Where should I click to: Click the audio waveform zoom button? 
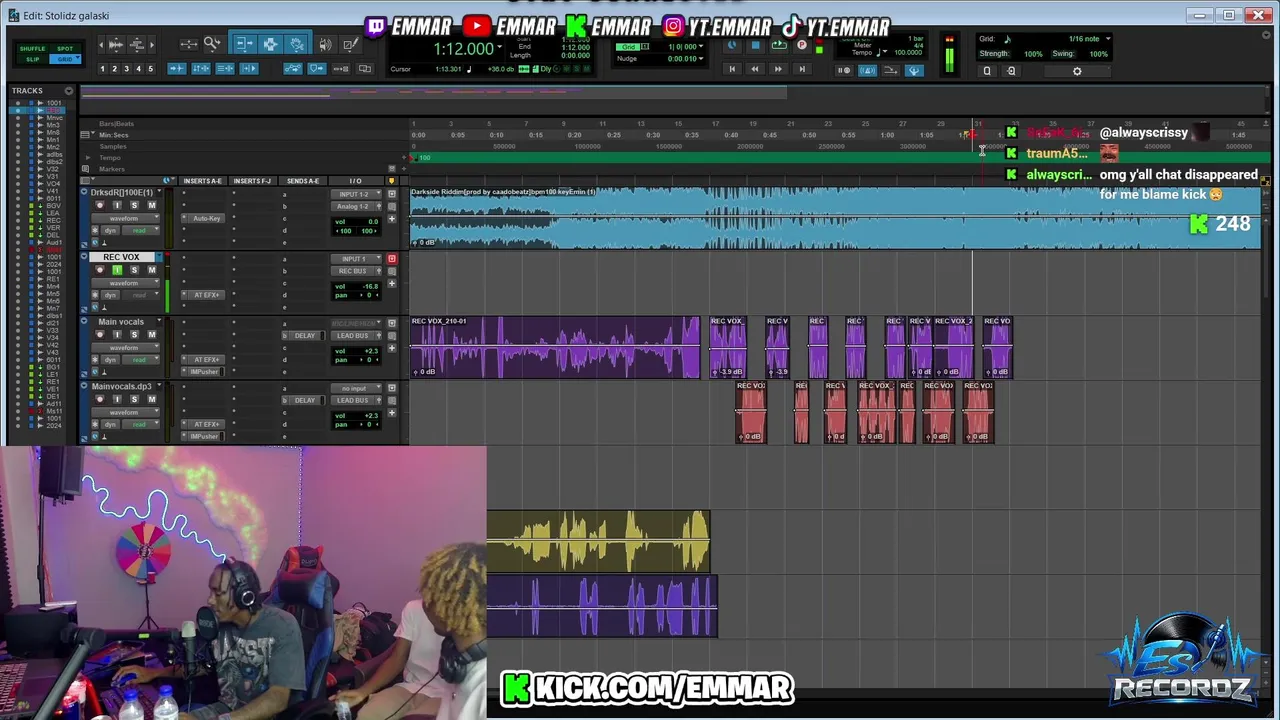point(115,44)
